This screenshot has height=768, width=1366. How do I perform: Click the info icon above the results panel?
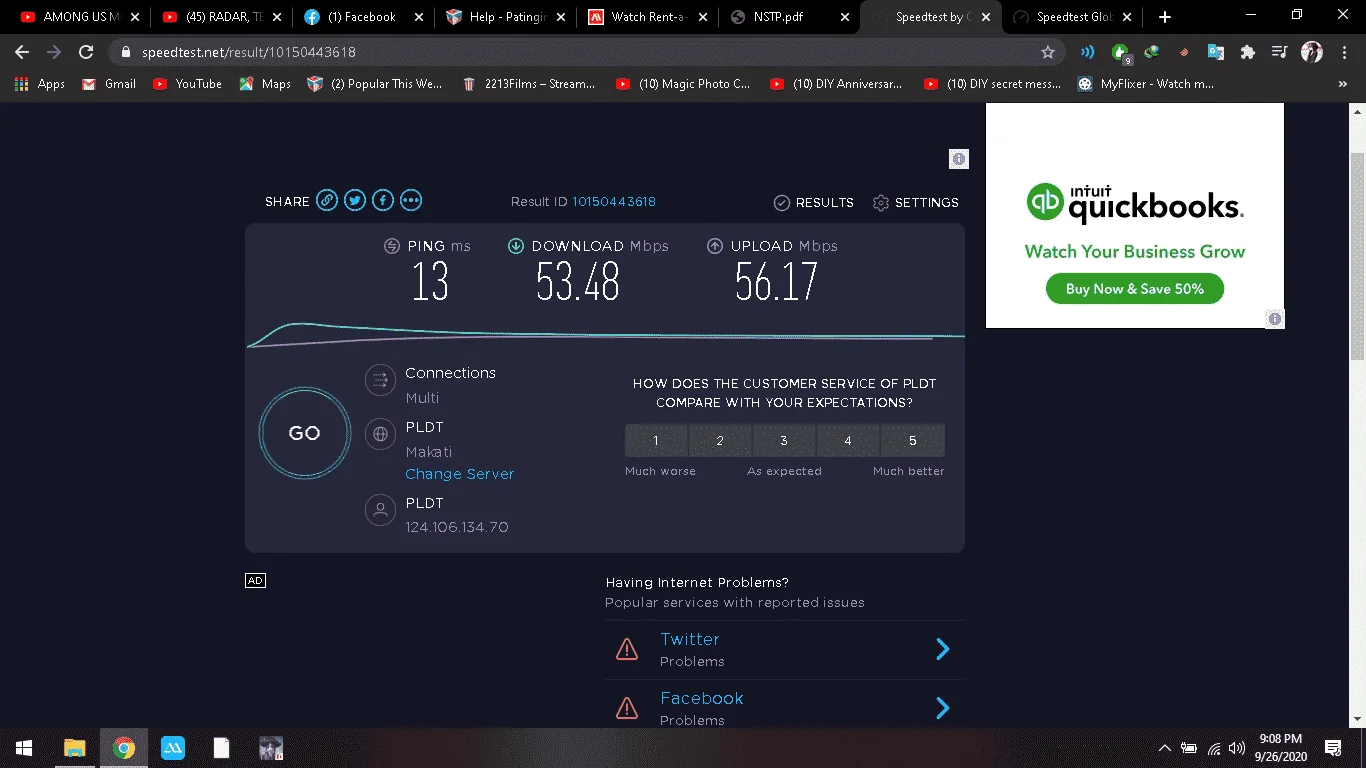click(x=959, y=159)
